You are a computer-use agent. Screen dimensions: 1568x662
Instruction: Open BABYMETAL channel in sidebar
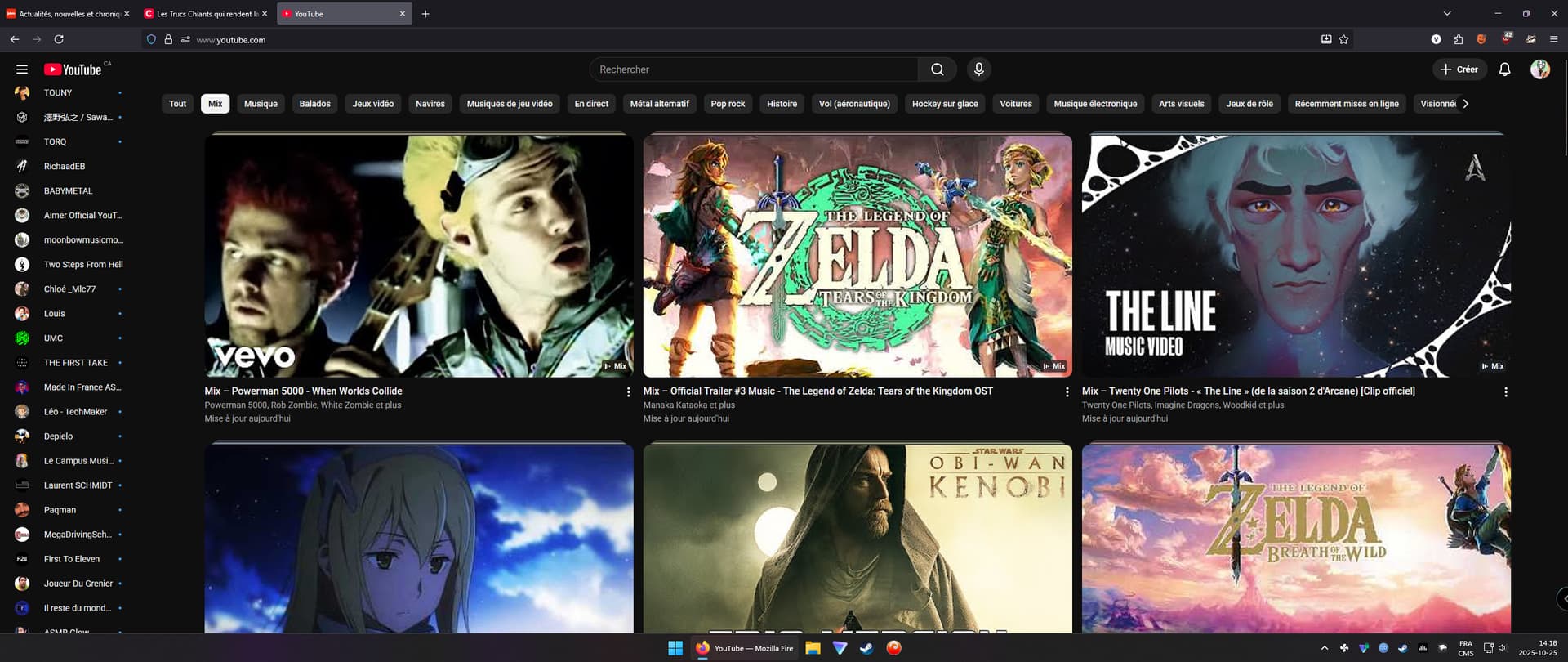68,190
